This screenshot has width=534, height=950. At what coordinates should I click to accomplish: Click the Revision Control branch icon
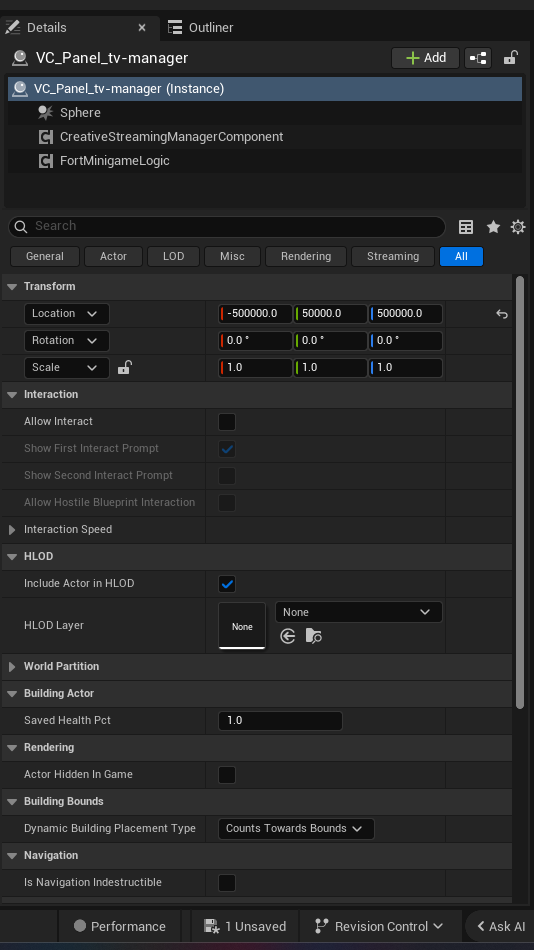point(321,926)
